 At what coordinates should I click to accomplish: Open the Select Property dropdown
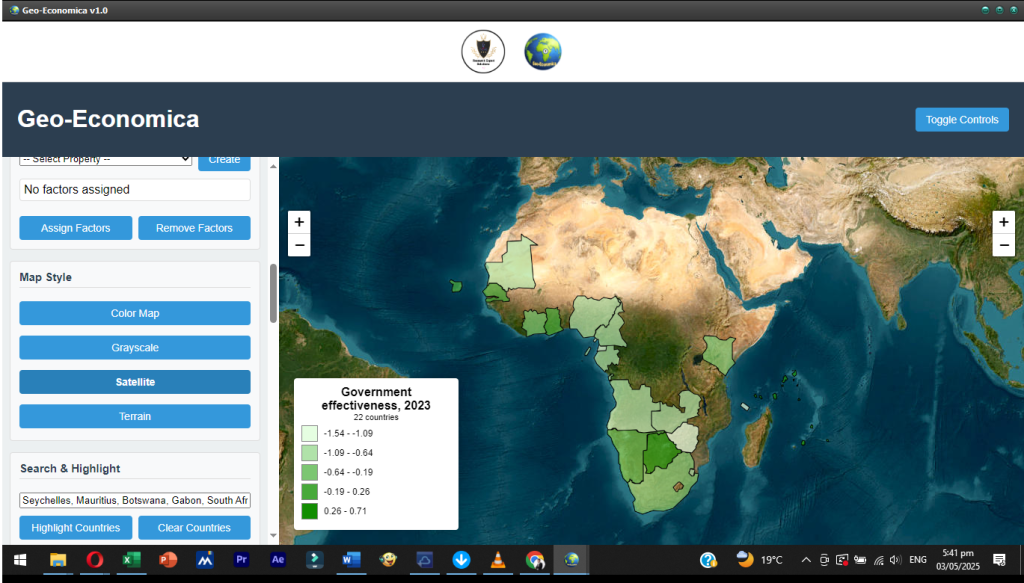[106, 159]
